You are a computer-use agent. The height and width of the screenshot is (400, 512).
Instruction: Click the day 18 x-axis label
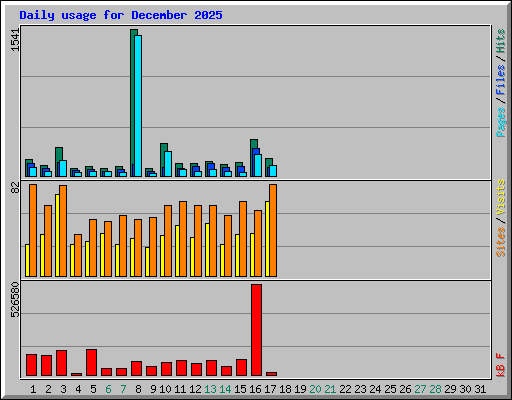pyautogui.click(x=285, y=389)
